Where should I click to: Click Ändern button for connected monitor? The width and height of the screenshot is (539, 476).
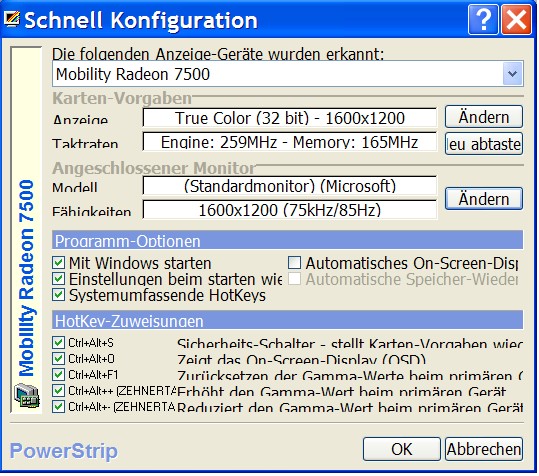[484, 198]
